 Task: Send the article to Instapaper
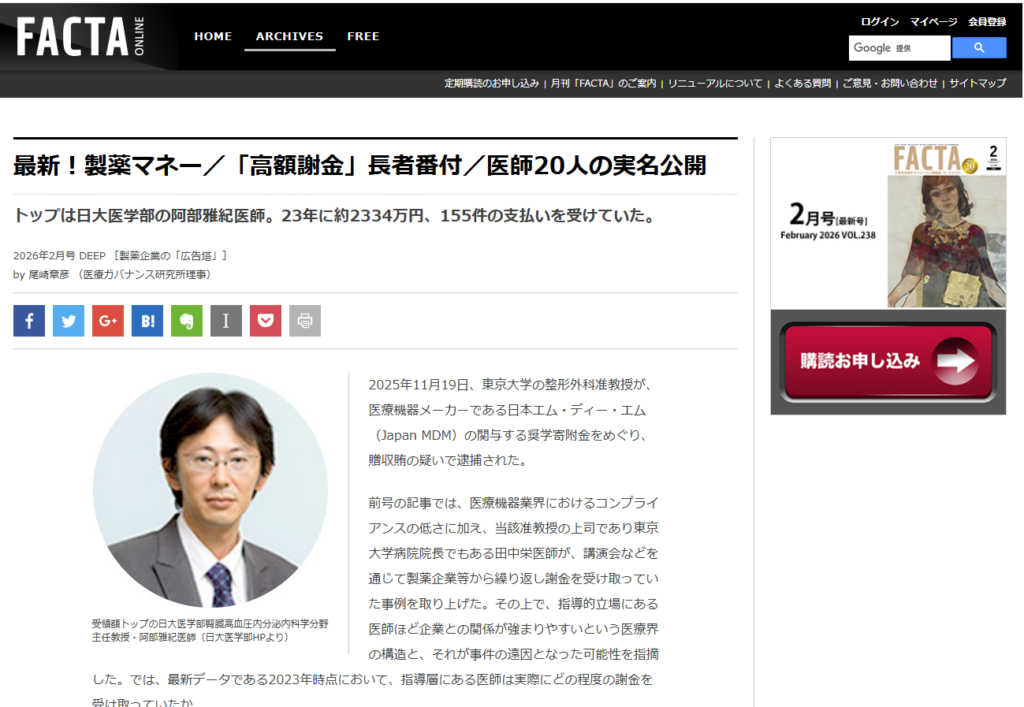tap(226, 321)
